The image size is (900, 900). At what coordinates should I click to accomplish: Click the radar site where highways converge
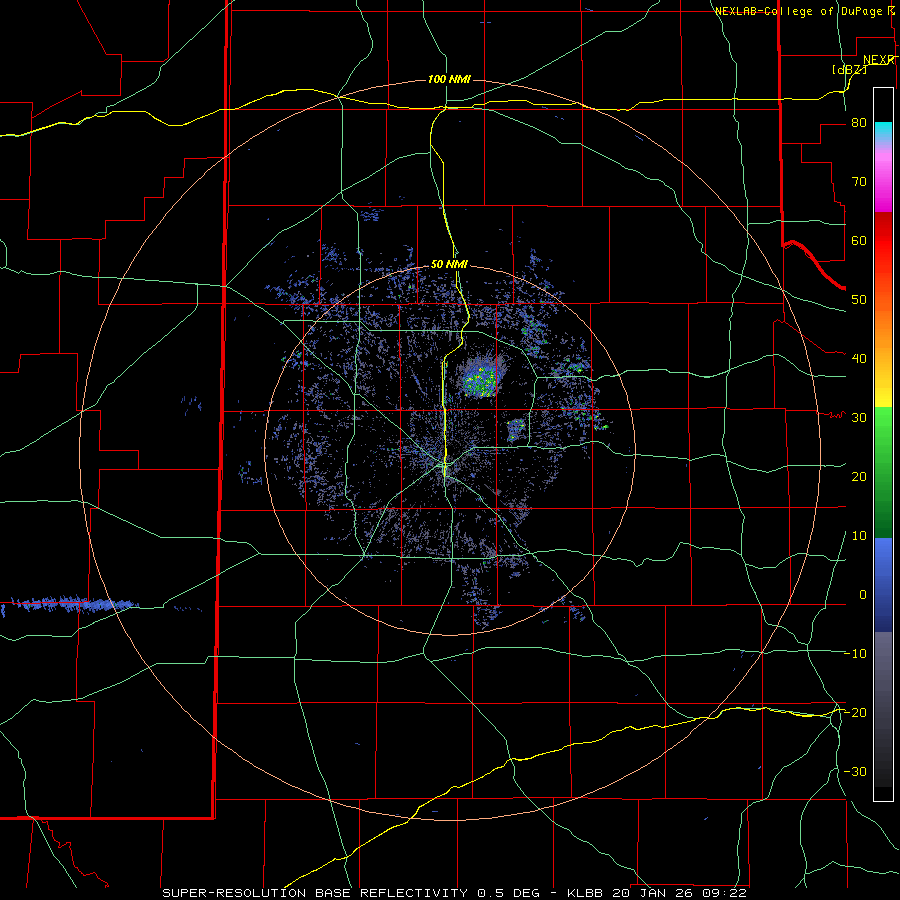444,463
